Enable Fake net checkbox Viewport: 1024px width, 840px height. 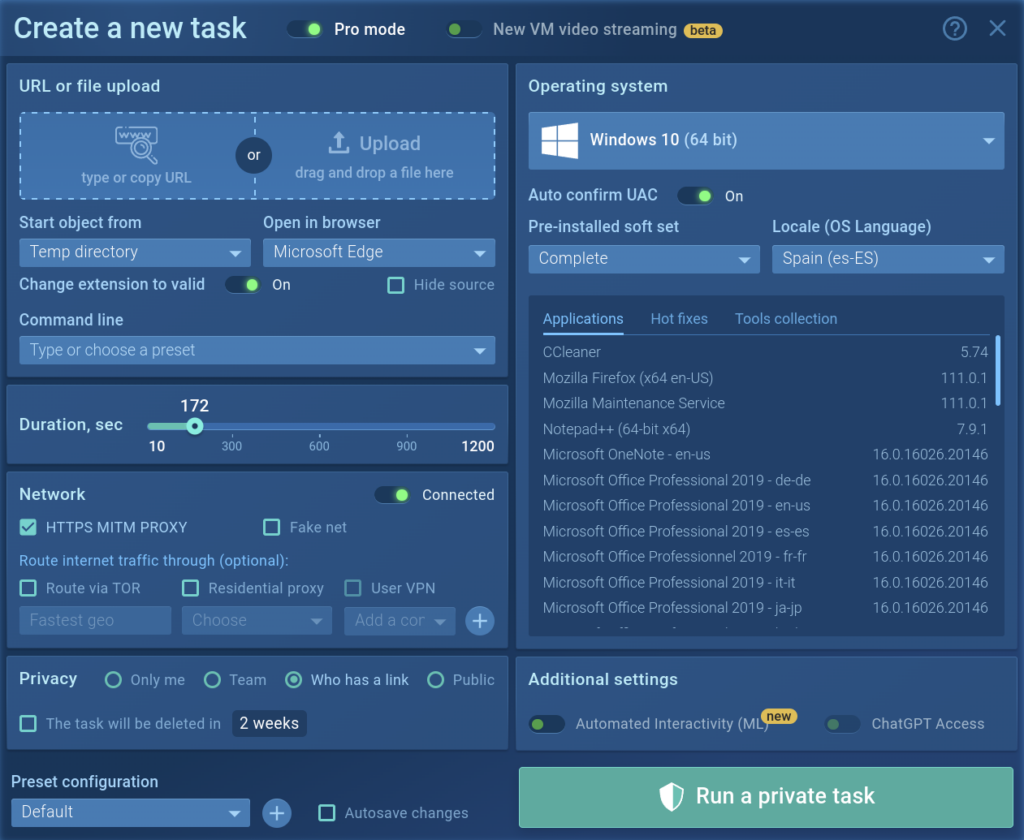click(x=271, y=527)
